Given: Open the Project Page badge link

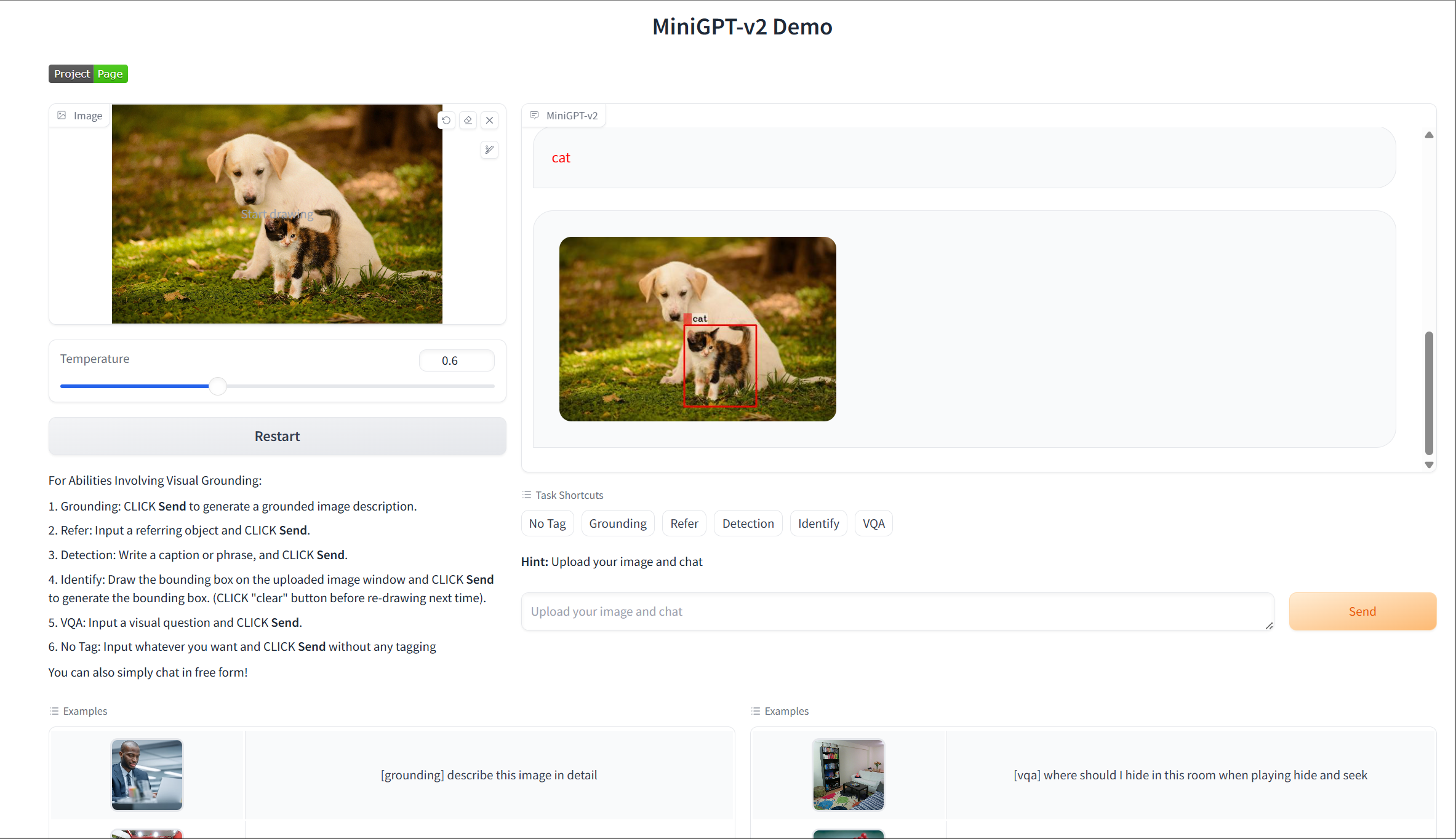Looking at the screenshot, I should (88, 74).
